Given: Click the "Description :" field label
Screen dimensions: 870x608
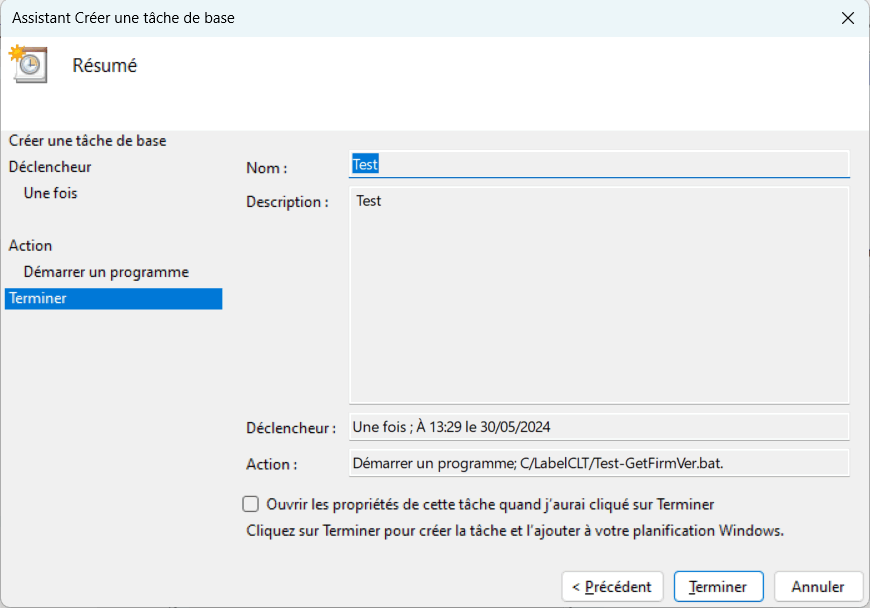Looking at the screenshot, I should [287, 202].
